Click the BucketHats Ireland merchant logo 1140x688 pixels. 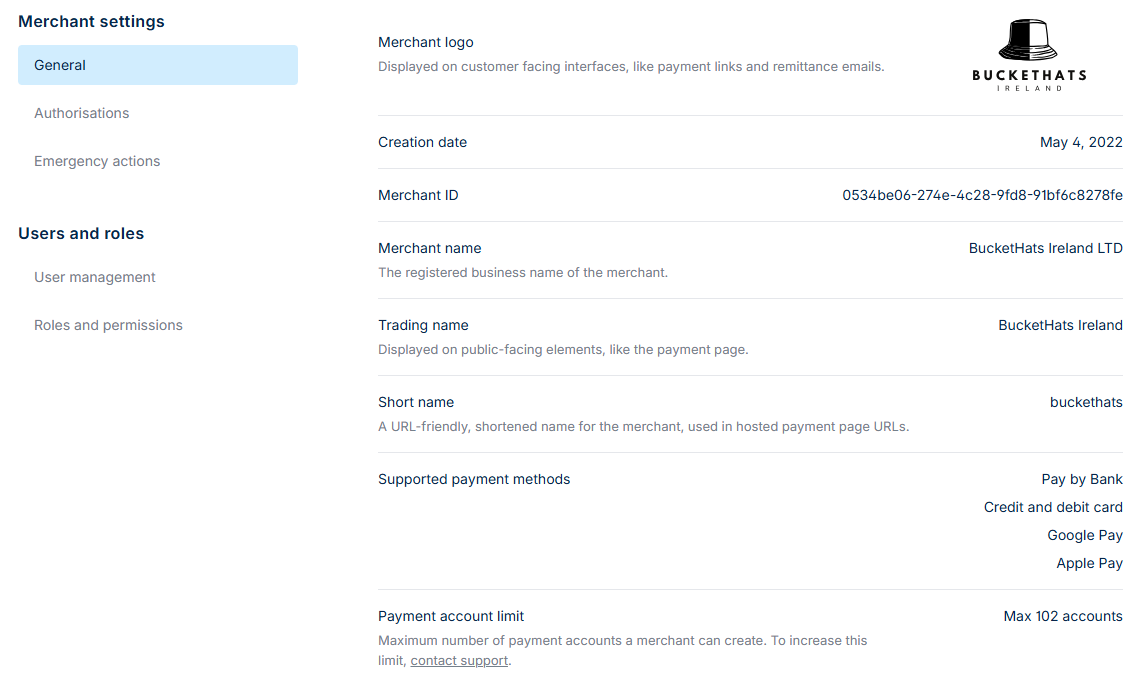coord(1029,56)
